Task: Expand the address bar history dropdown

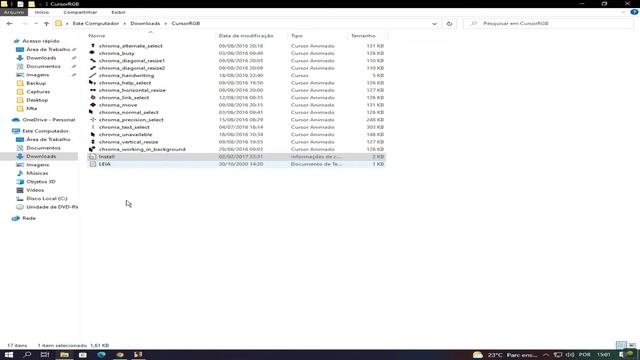Action: pos(434,24)
